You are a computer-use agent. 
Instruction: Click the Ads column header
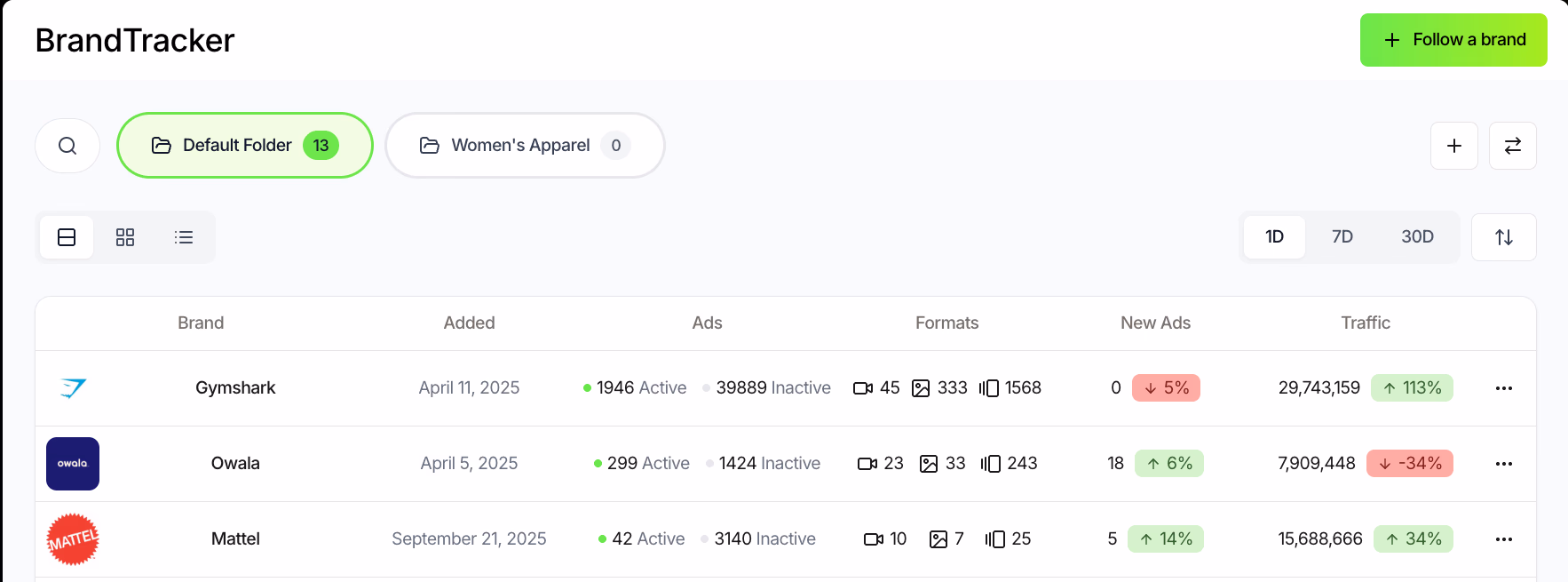(x=707, y=323)
